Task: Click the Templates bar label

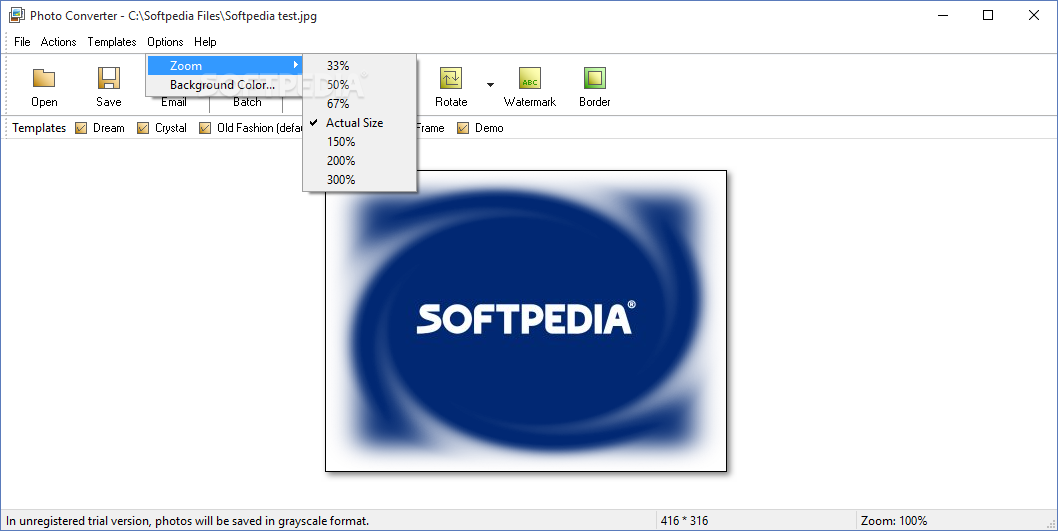Action: point(39,128)
